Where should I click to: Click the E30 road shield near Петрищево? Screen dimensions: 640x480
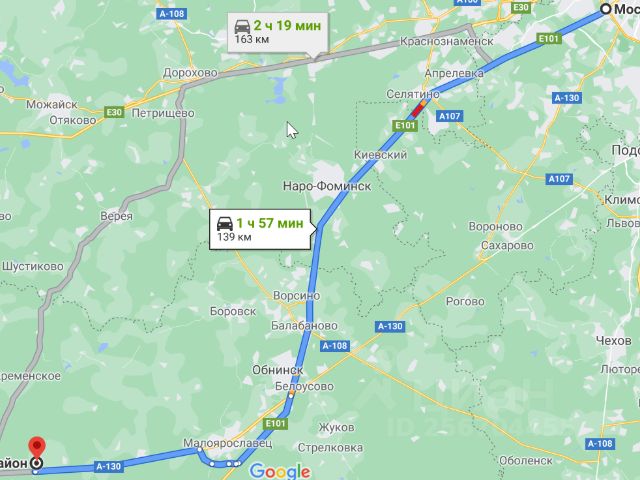click(114, 112)
